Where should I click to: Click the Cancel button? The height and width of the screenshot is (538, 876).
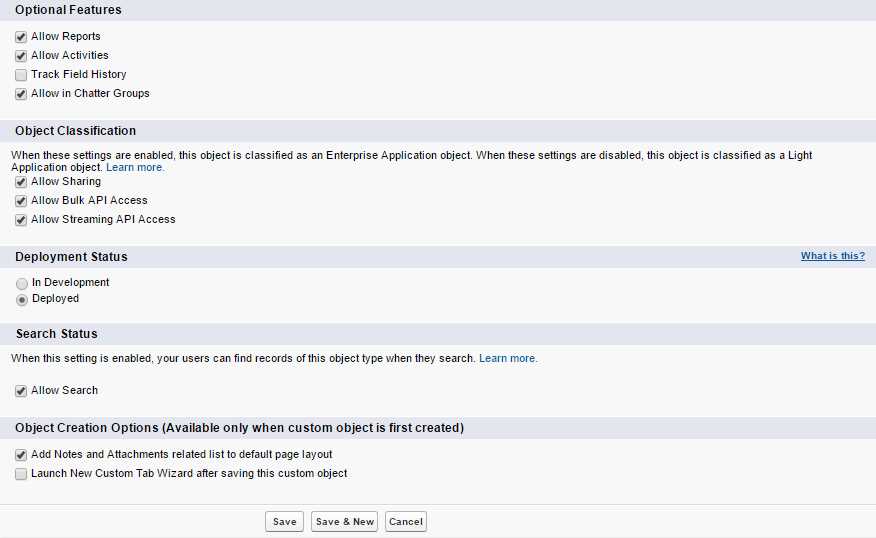pyautogui.click(x=406, y=521)
